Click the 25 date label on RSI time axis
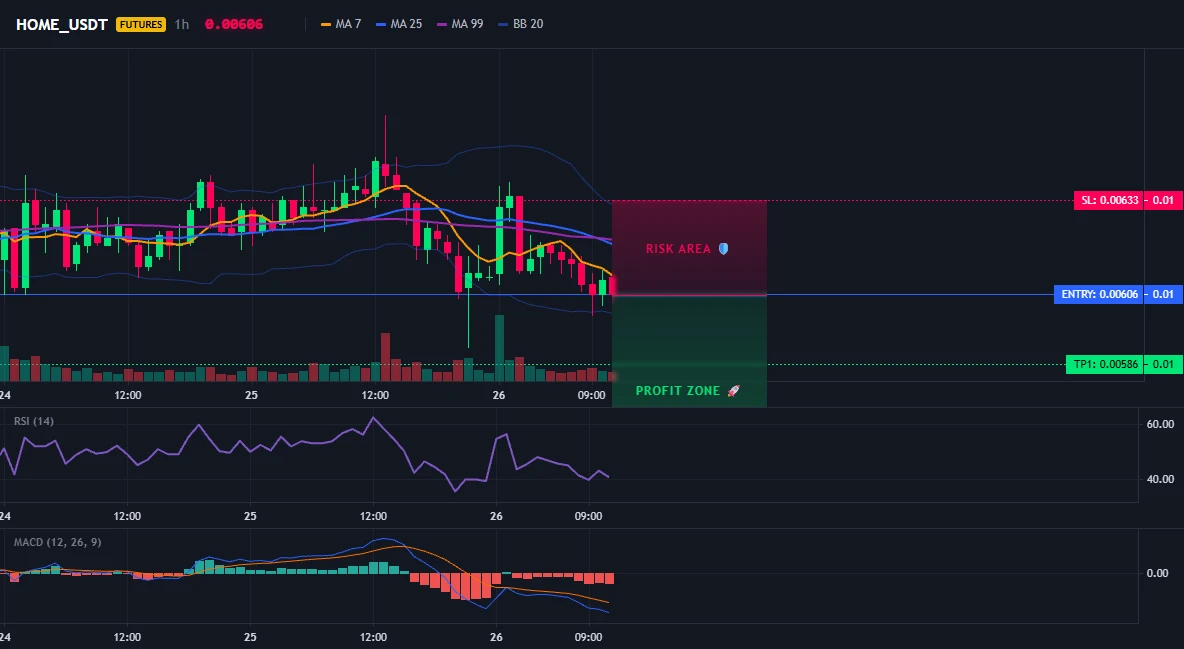This screenshot has width=1184, height=649. point(250,516)
